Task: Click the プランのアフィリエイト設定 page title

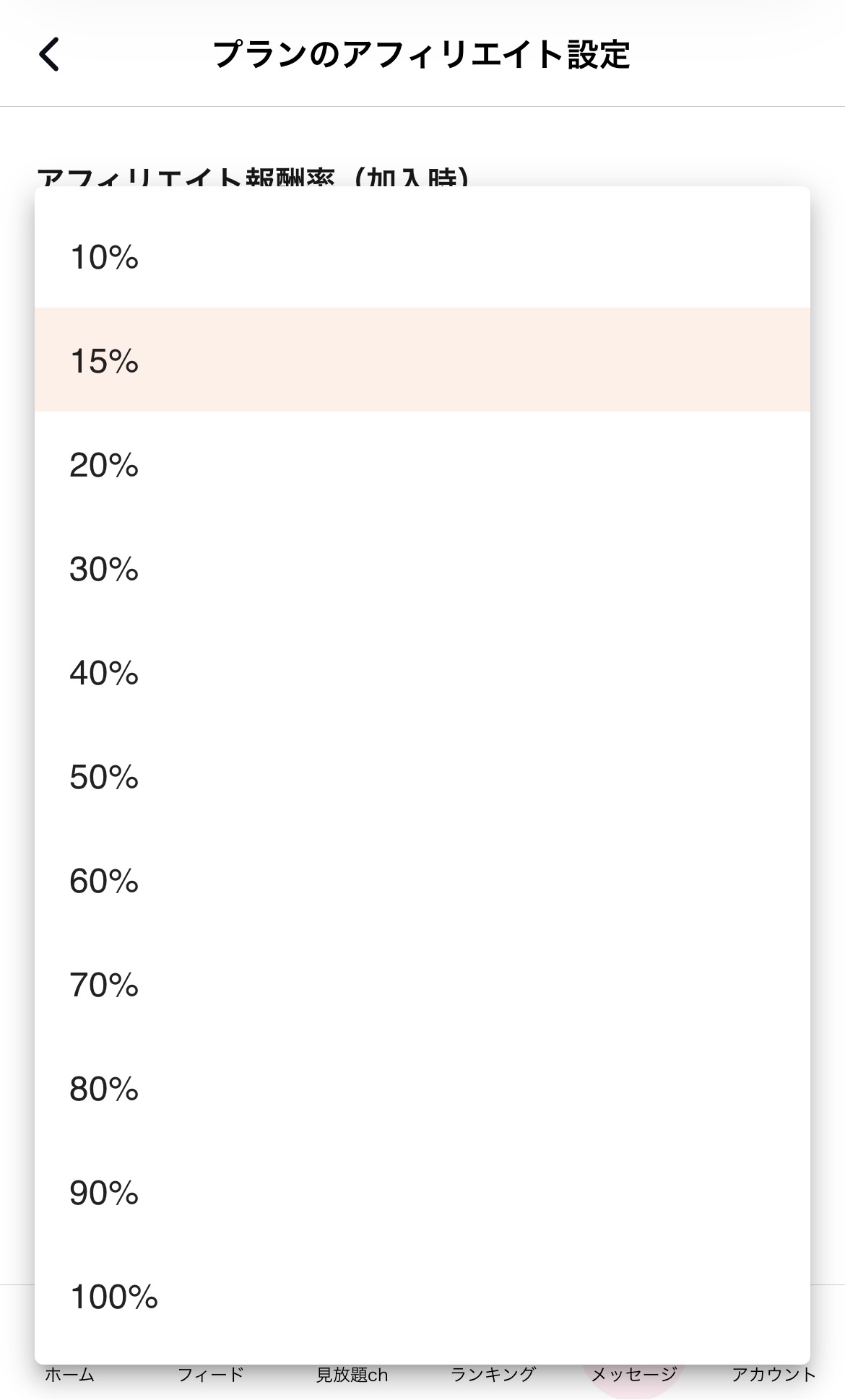Action: (422, 55)
